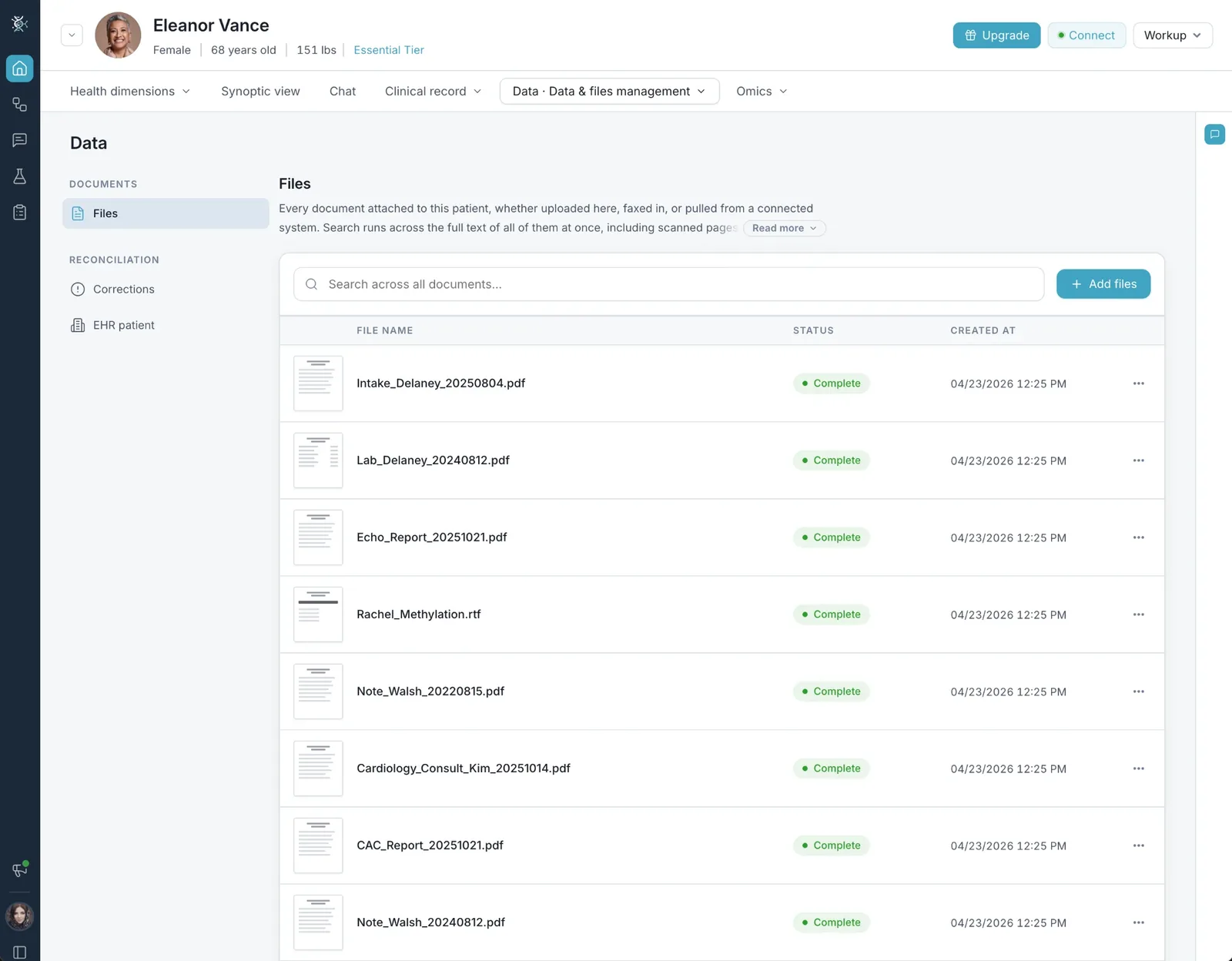This screenshot has height=961, width=1232.
Task: Click the app logo at top left
Action: point(20,23)
